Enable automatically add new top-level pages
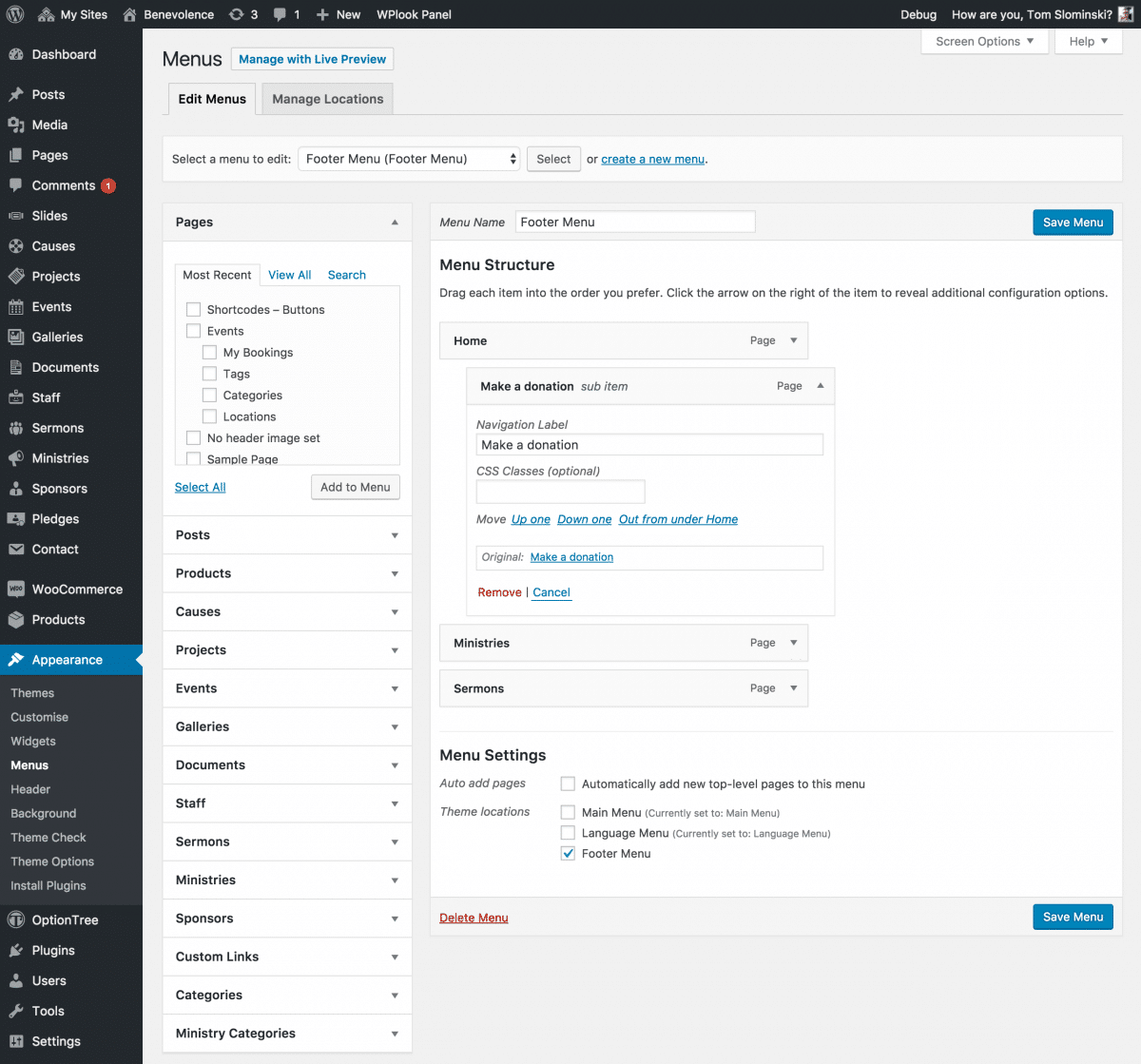The width and height of the screenshot is (1141, 1064). tap(568, 783)
